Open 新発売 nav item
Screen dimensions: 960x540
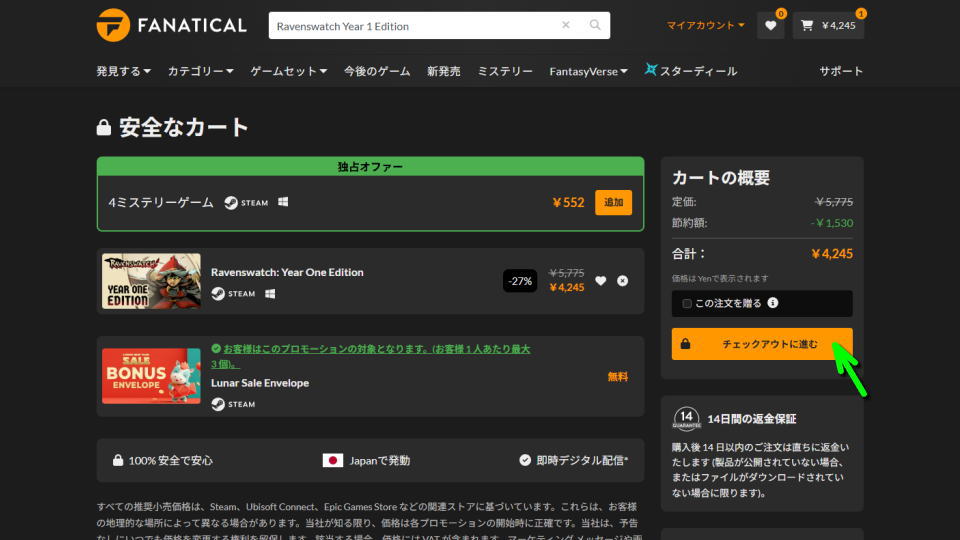click(x=443, y=71)
